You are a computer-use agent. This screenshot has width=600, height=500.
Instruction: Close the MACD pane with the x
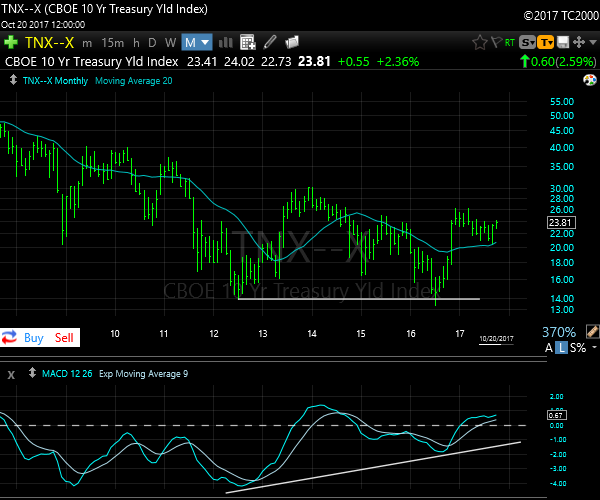coord(11,375)
